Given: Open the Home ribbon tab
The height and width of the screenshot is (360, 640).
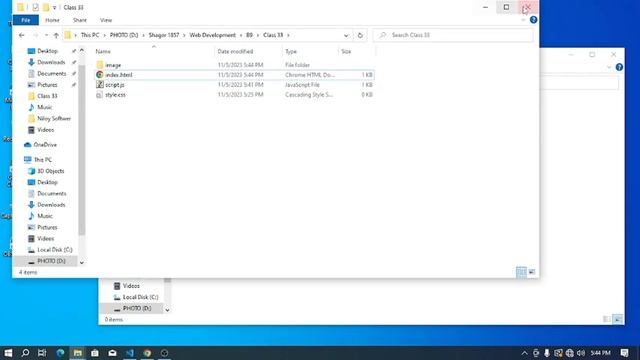Looking at the screenshot, I should tap(52, 20).
